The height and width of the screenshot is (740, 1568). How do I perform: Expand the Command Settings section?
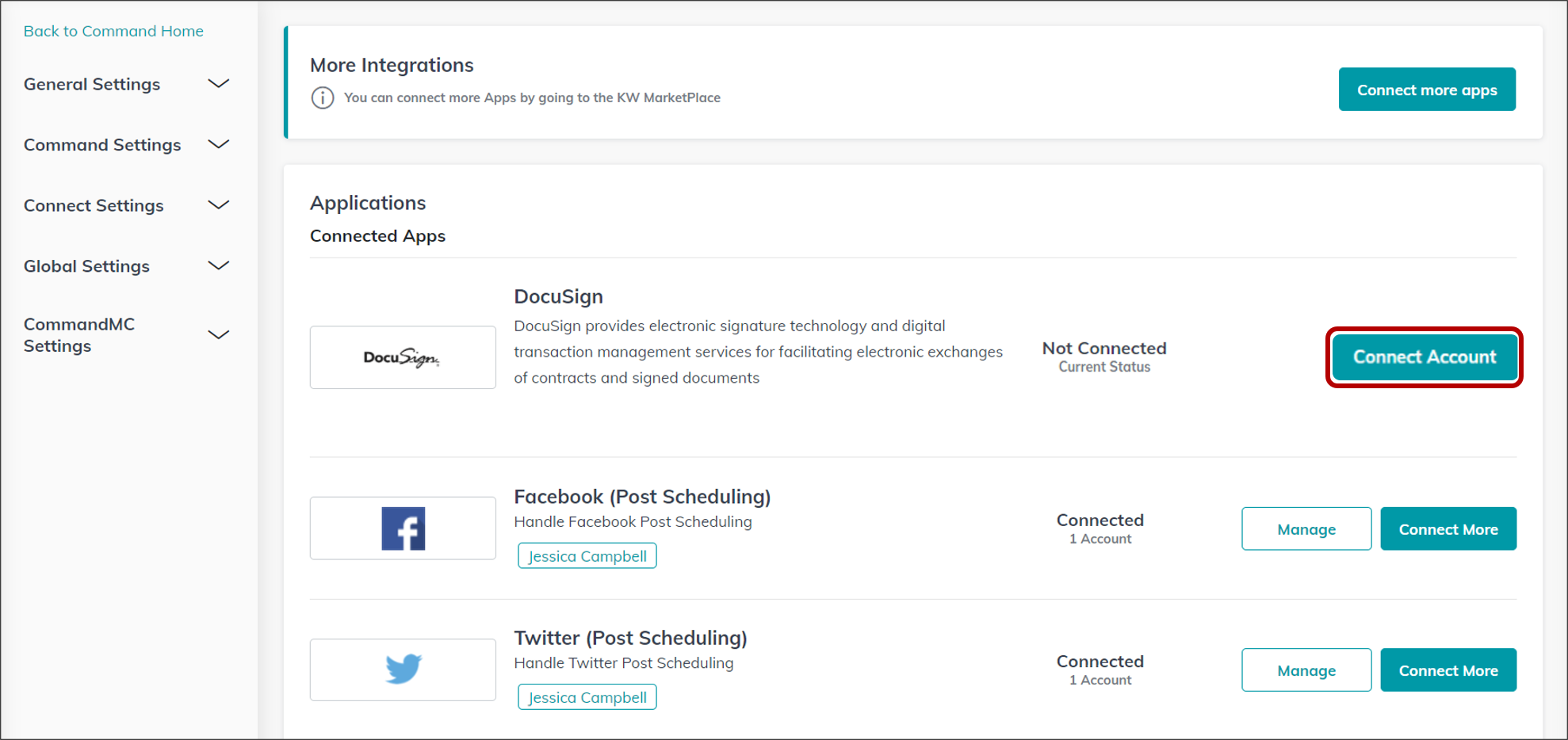click(x=219, y=144)
